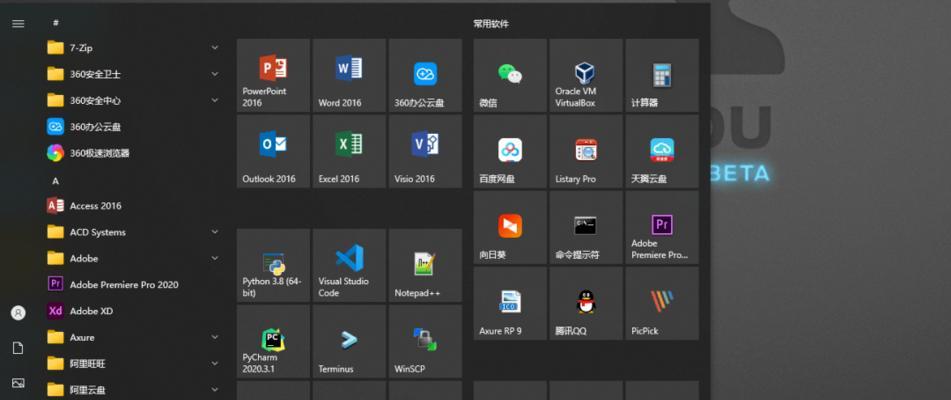Launch 360极速浏览器 from the app list
This screenshot has height=400, width=951.
(133, 153)
